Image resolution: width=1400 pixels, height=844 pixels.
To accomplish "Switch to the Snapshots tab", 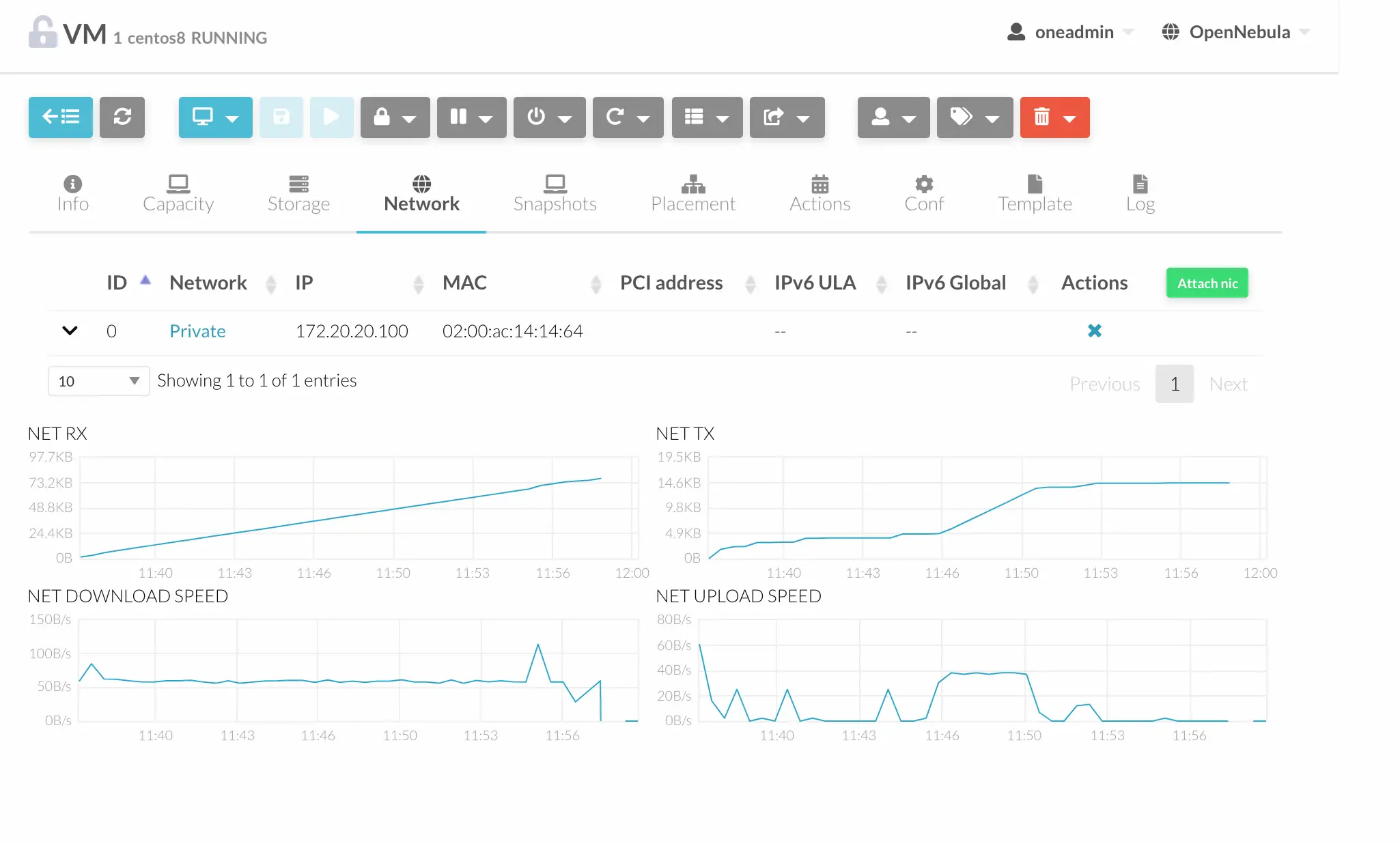I will coord(555,195).
